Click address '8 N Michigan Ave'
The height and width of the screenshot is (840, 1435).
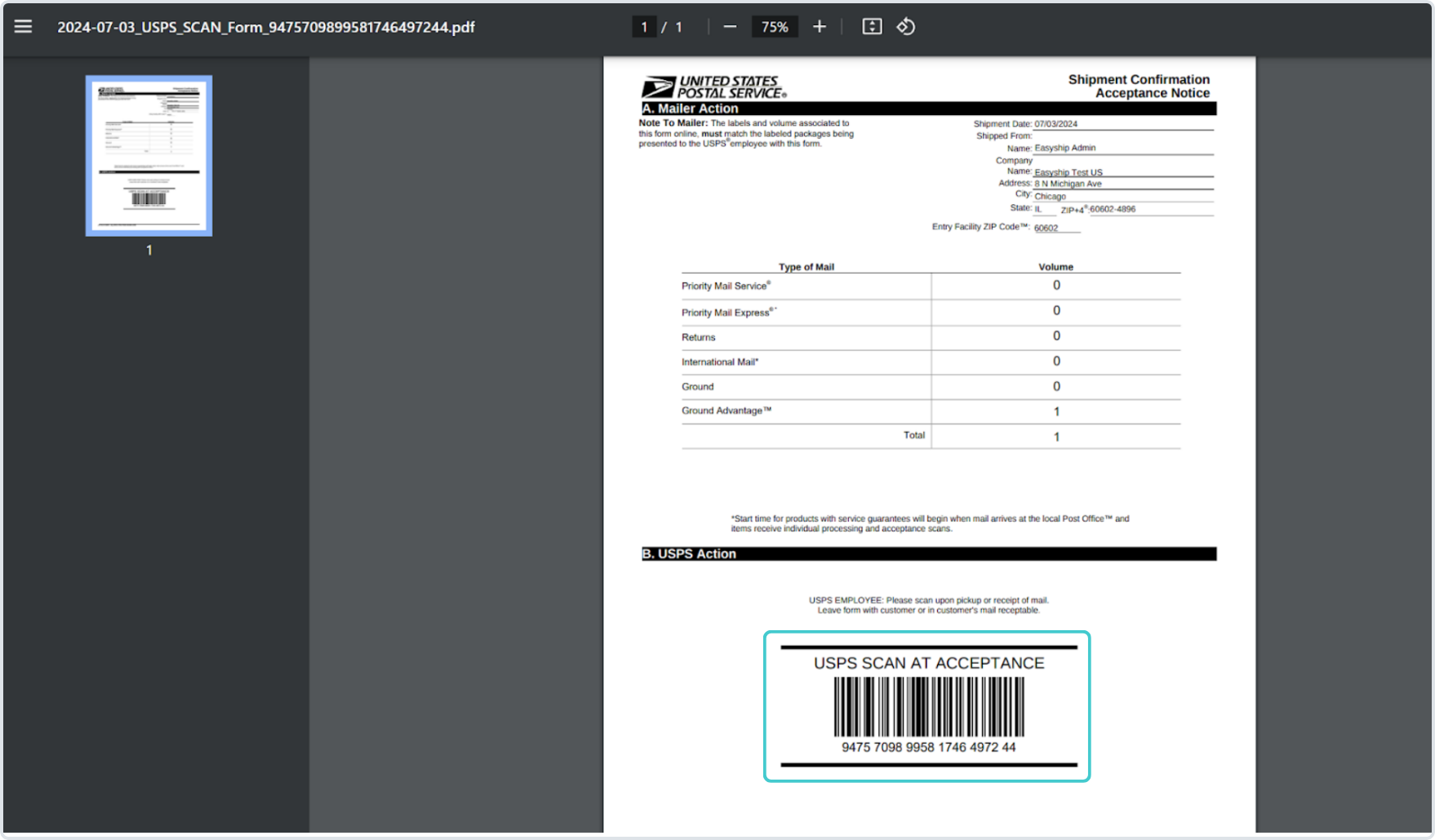1068,184
